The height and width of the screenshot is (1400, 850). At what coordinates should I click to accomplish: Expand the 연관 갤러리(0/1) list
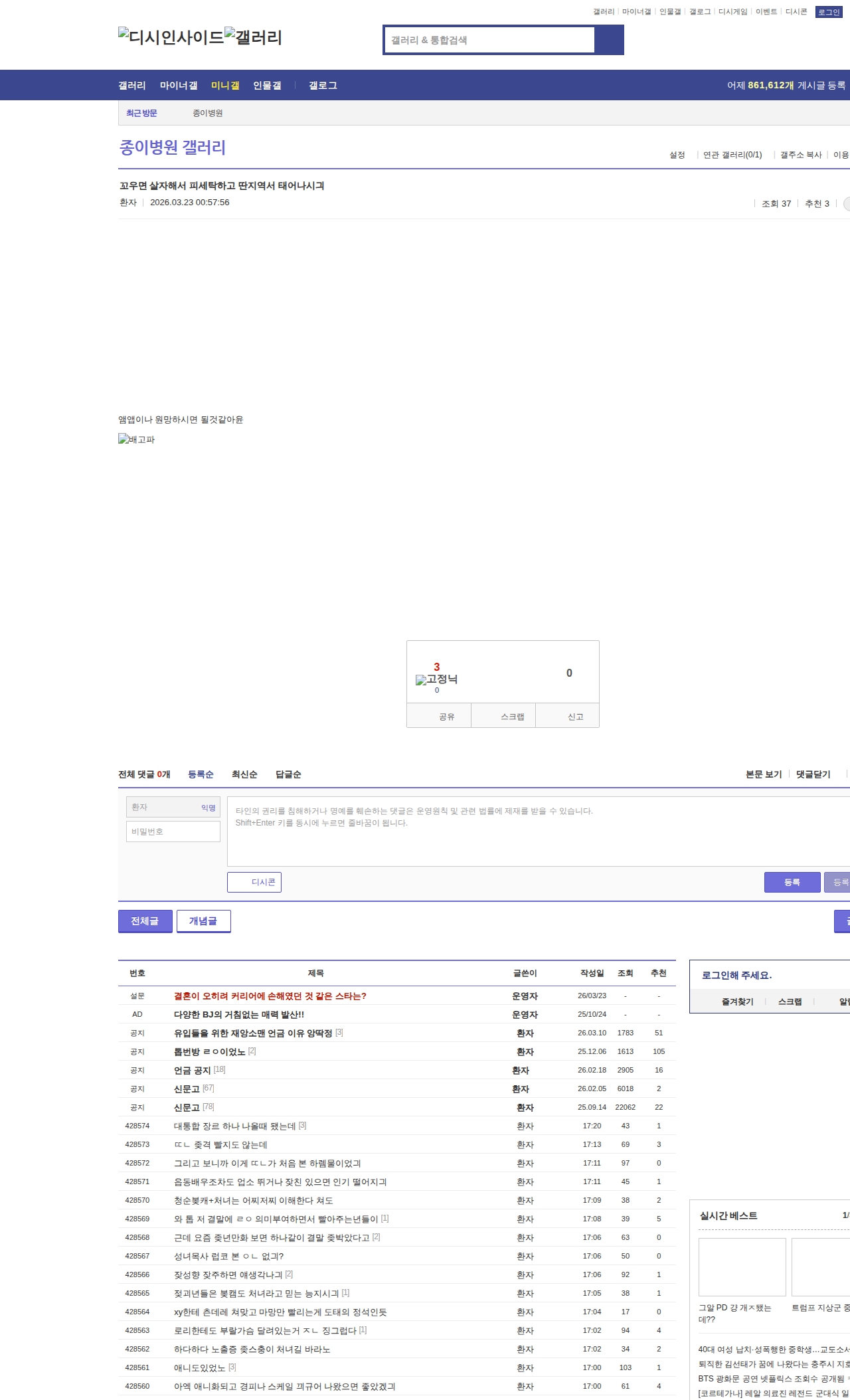click(x=732, y=155)
